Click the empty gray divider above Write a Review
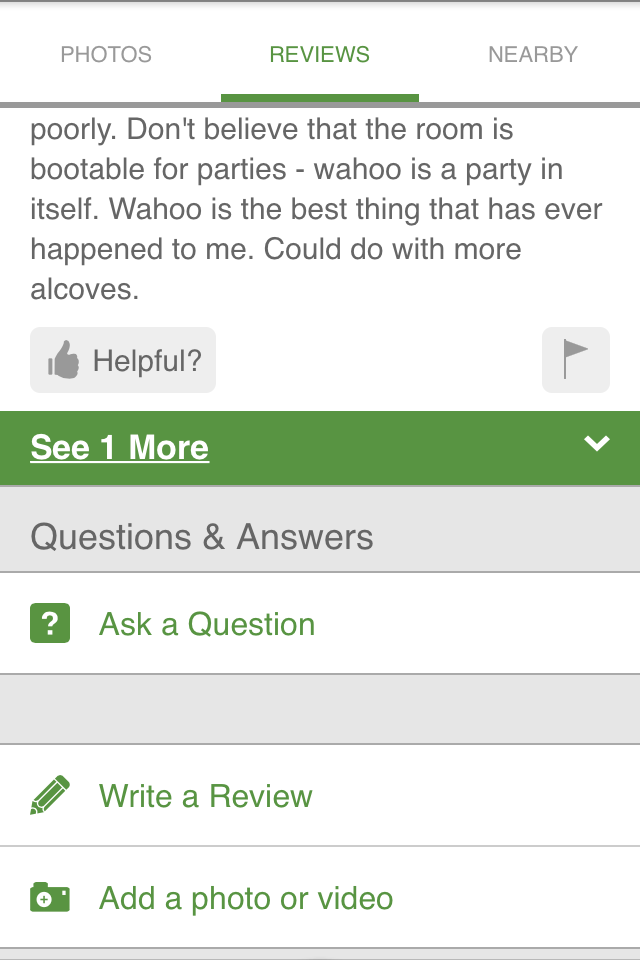The height and width of the screenshot is (960, 640). [x=320, y=710]
